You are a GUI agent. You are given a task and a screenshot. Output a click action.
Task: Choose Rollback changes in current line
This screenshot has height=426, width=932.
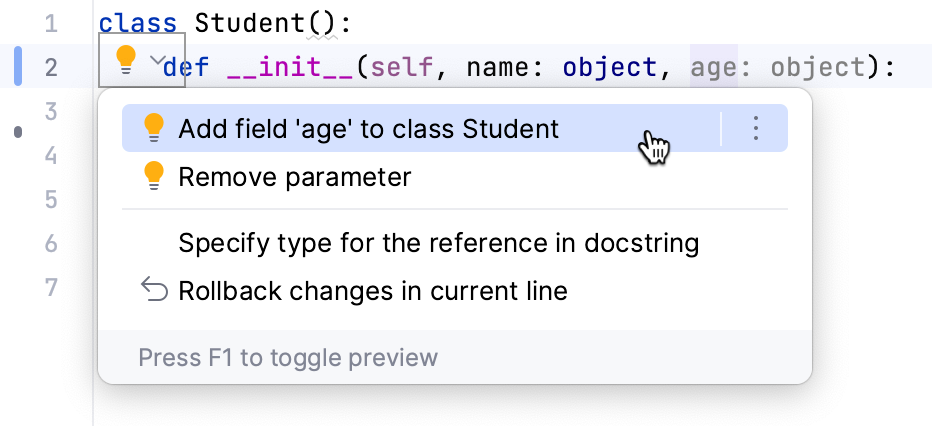[372, 291]
